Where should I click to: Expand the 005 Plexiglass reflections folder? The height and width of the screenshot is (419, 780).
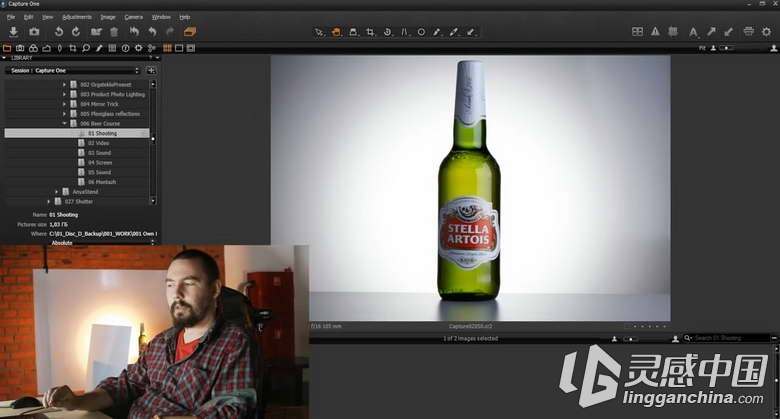click(64, 114)
